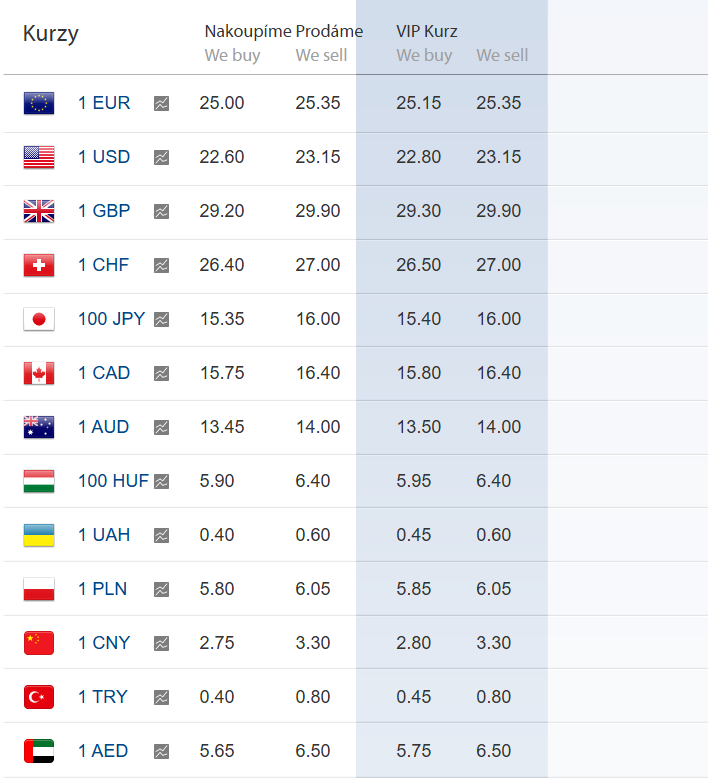Open the 1 CNY currency link
The height and width of the screenshot is (778, 710).
(x=104, y=643)
